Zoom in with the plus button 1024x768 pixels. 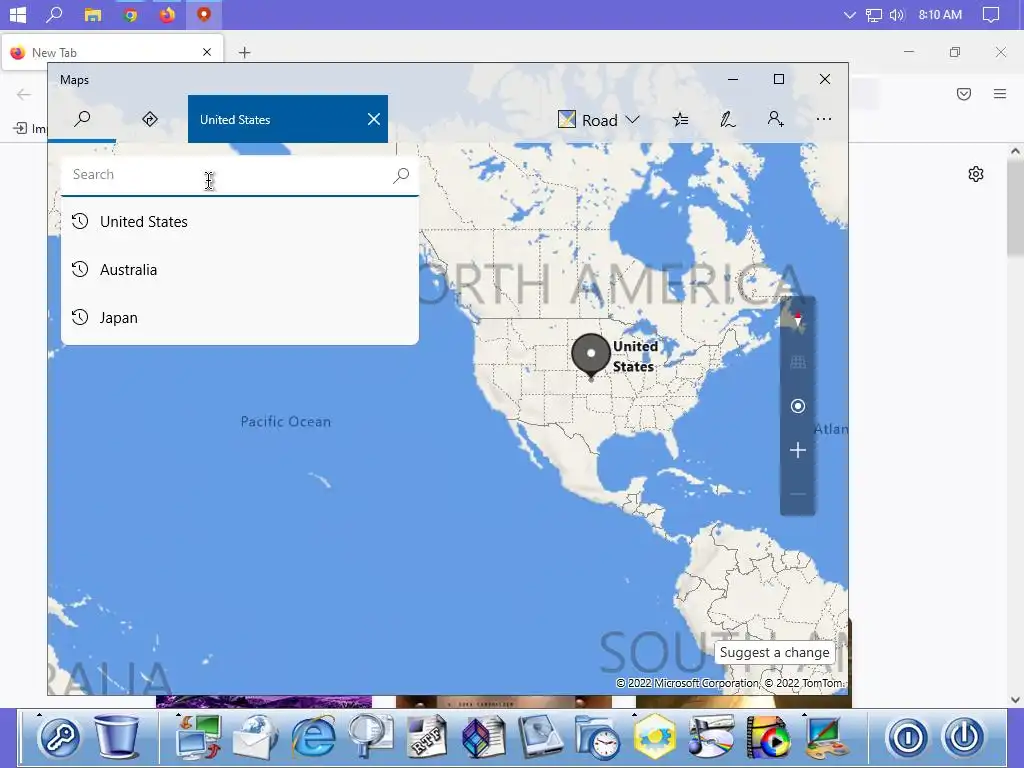coord(797,450)
